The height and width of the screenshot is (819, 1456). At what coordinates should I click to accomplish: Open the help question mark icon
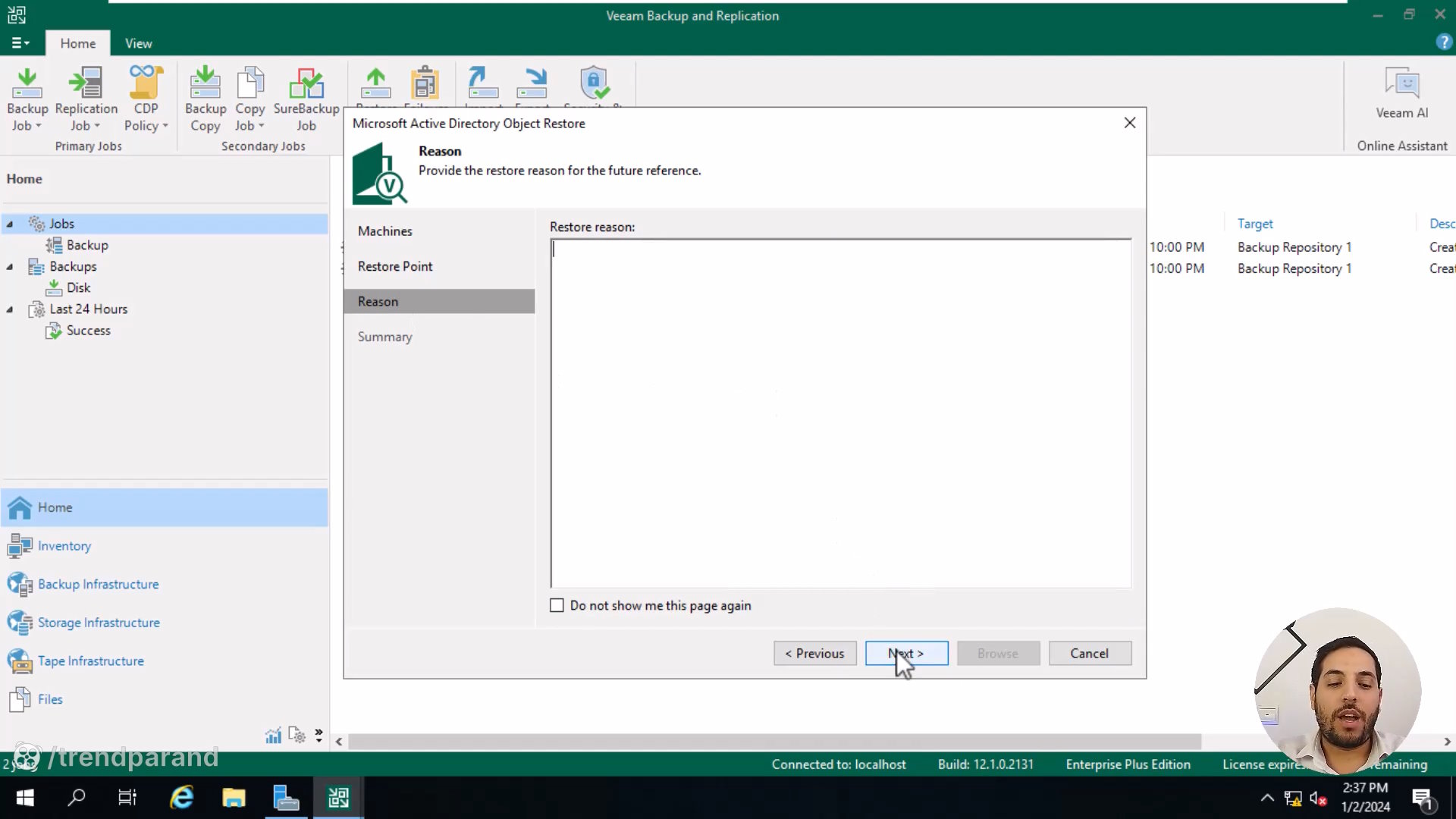(x=1444, y=42)
